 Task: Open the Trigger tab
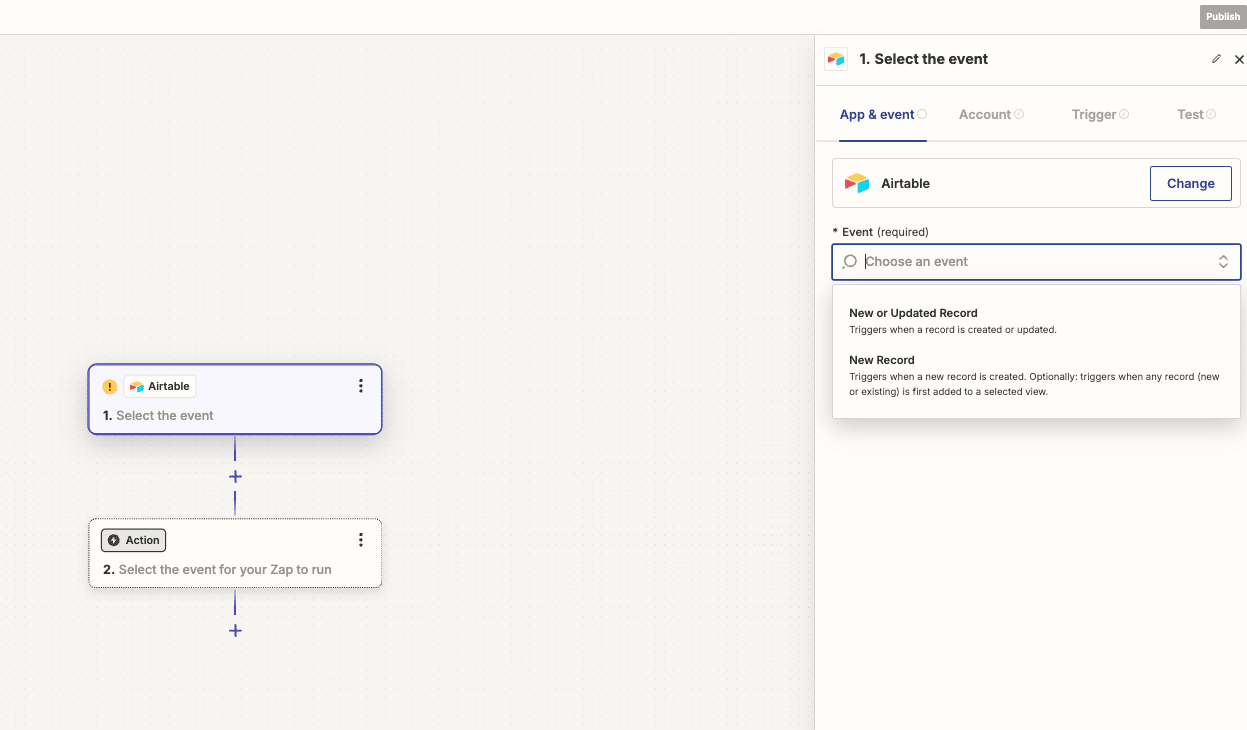pos(1094,115)
